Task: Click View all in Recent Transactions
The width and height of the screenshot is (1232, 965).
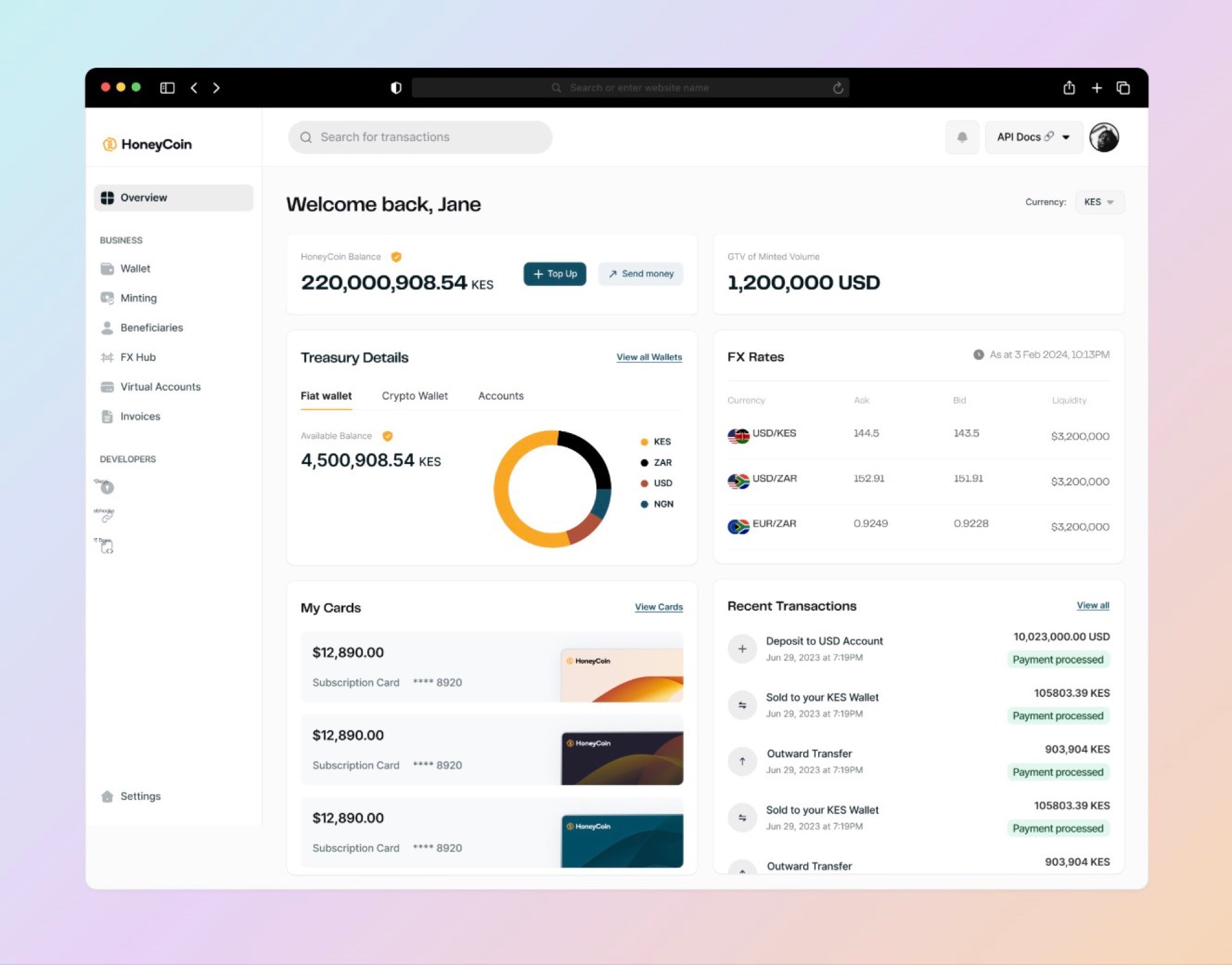Action: (x=1093, y=606)
